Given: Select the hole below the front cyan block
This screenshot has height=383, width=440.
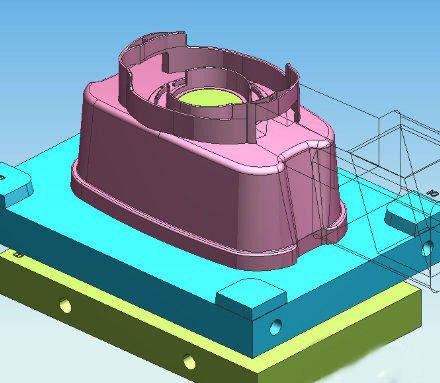Looking at the screenshot, I should (x=275, y=327).
